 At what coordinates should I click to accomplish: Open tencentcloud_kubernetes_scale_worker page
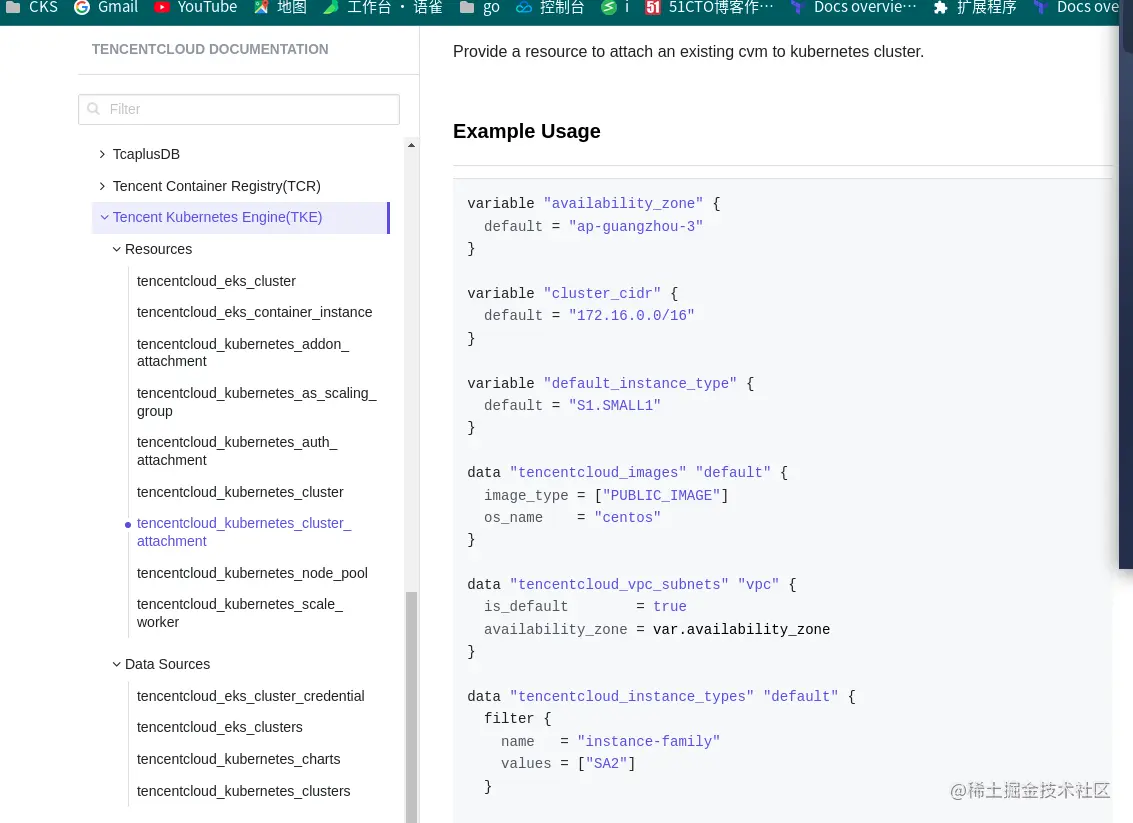point(240,613)
